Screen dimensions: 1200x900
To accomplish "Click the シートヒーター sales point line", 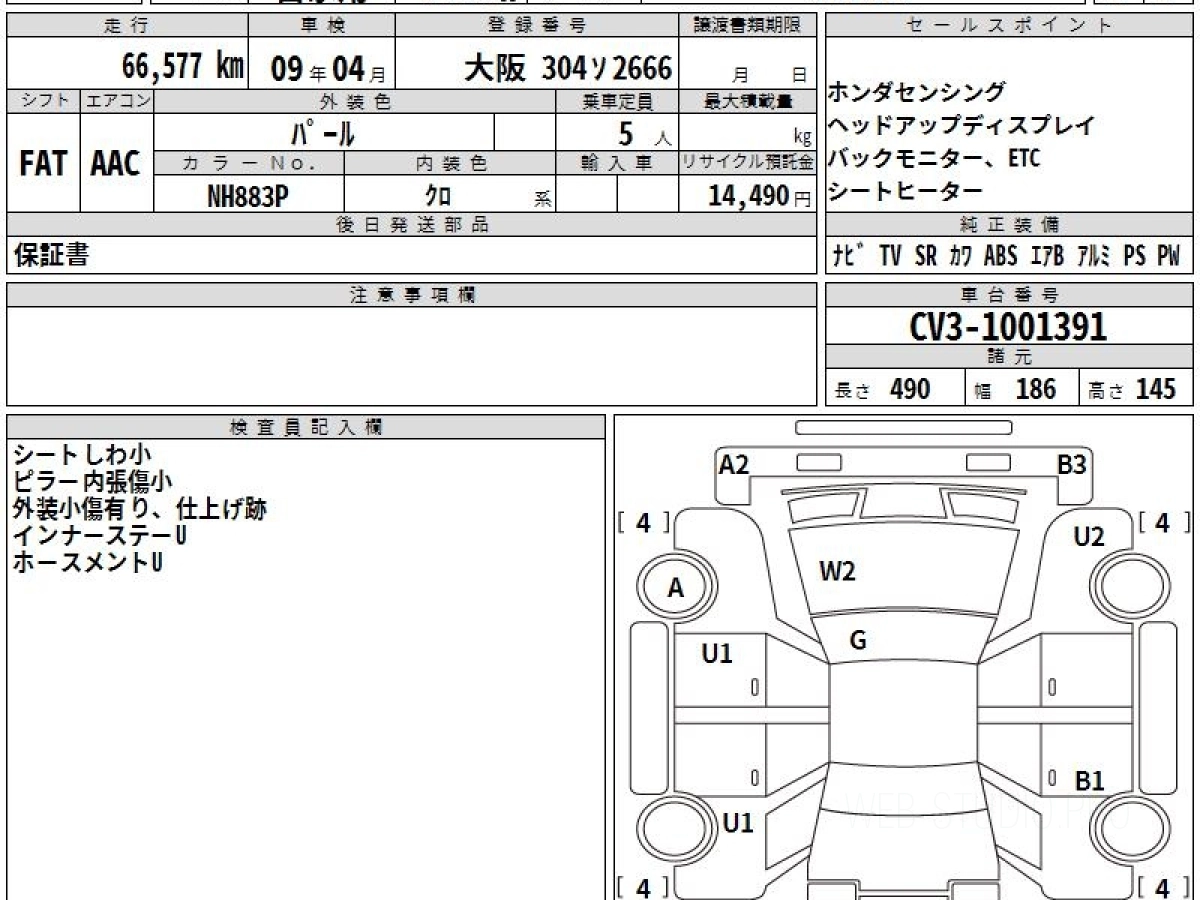I will 905,191.
